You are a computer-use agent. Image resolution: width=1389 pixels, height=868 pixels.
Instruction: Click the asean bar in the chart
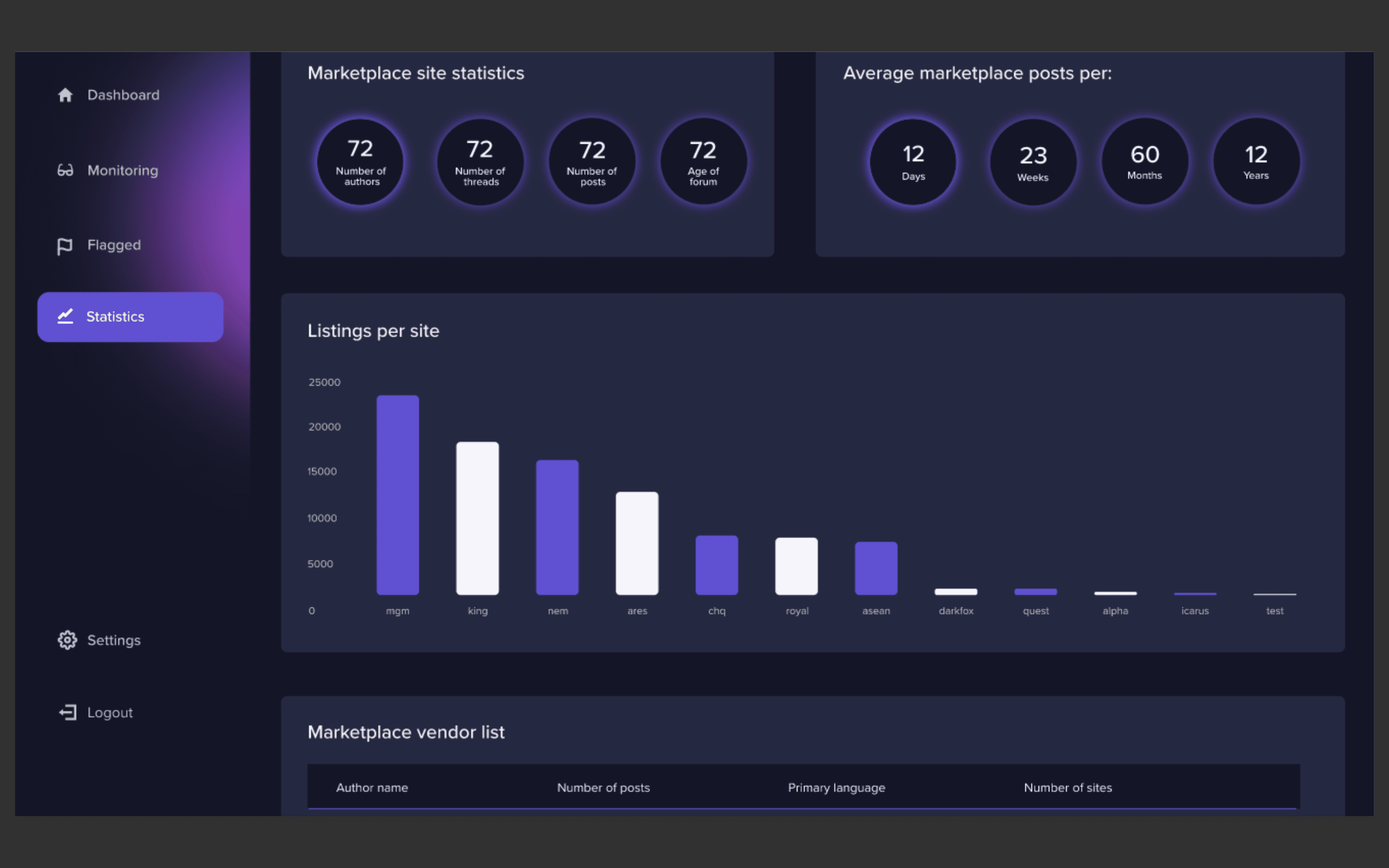[876, 568]
